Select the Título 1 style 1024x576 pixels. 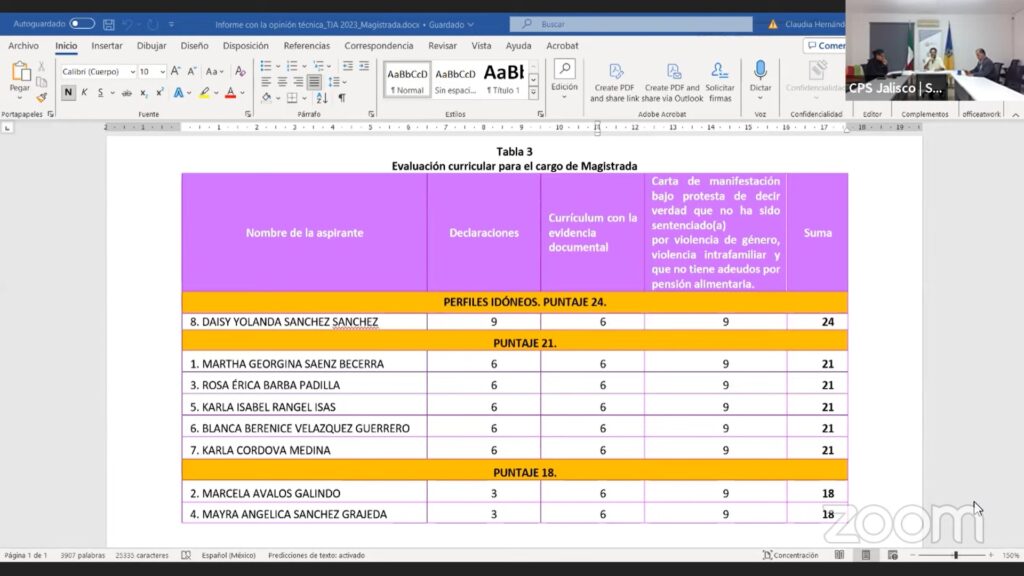click(503, 78)
